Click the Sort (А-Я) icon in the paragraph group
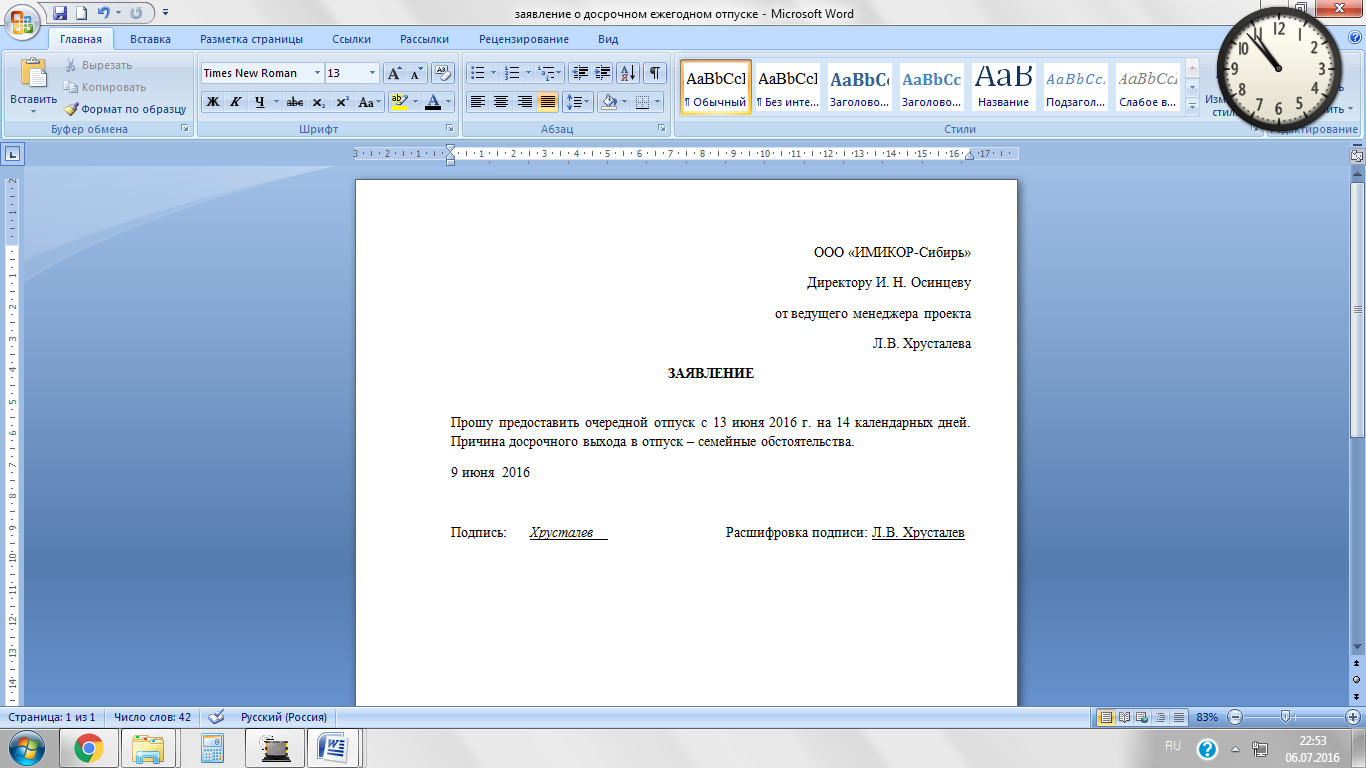 (x=628, y=73)
